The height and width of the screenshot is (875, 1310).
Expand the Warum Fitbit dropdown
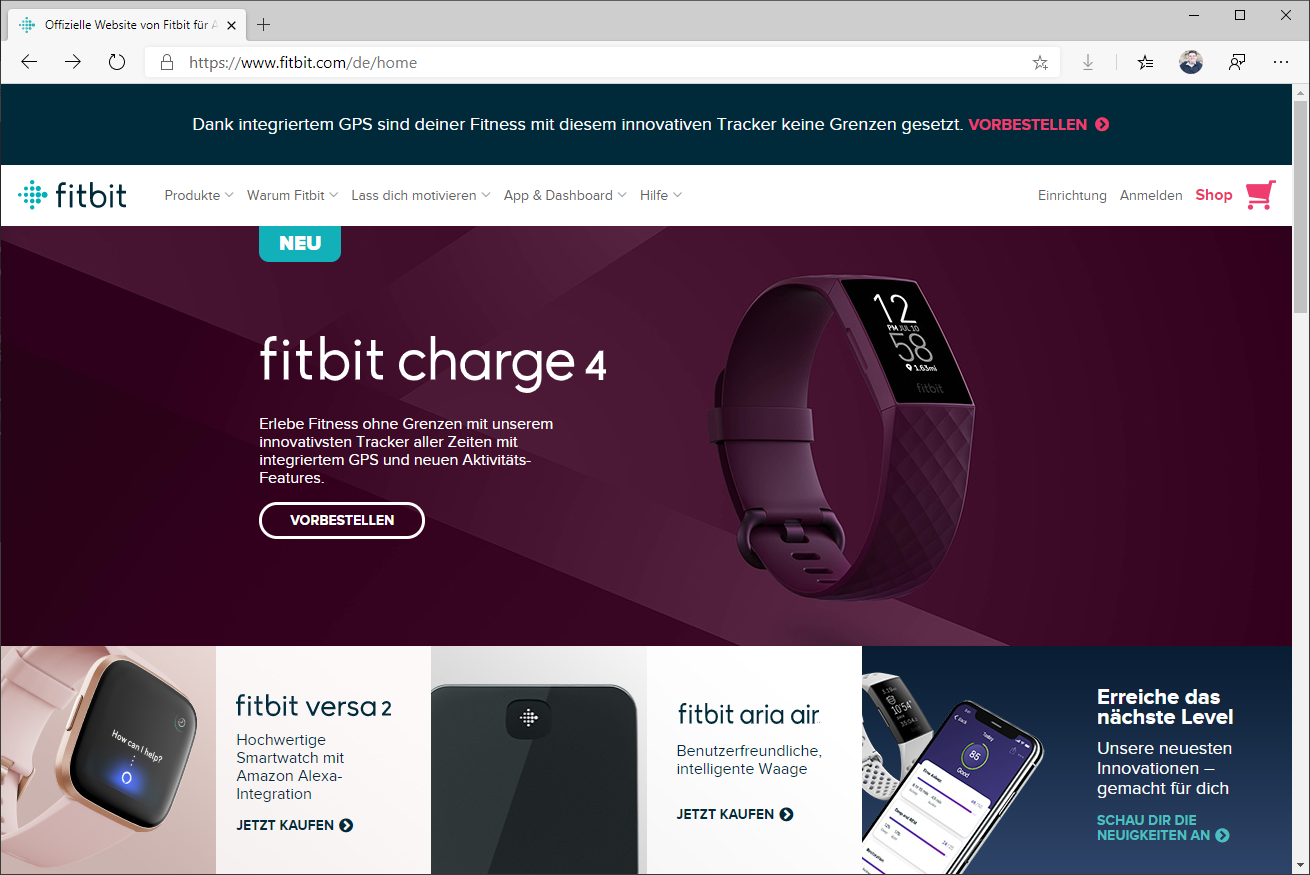click(x=293, y=195)
